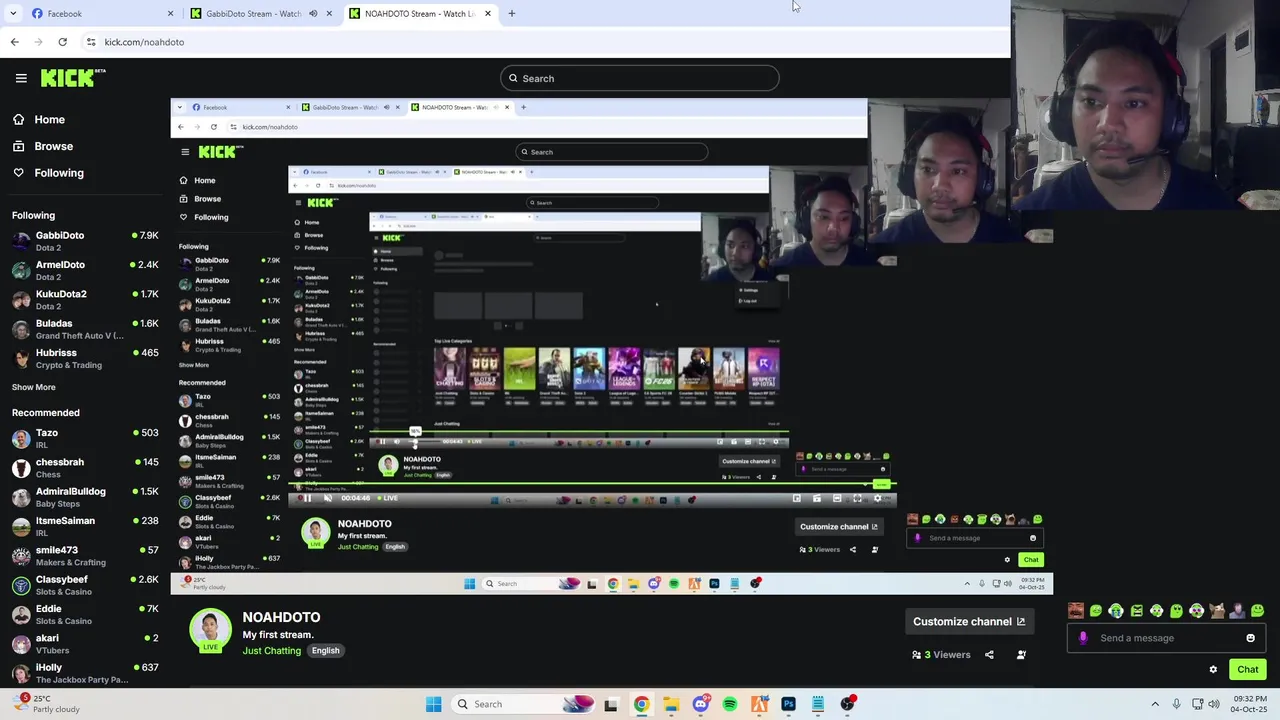Open chessbrah recommended channel
Screen dimensions: 1280x720
85,467
